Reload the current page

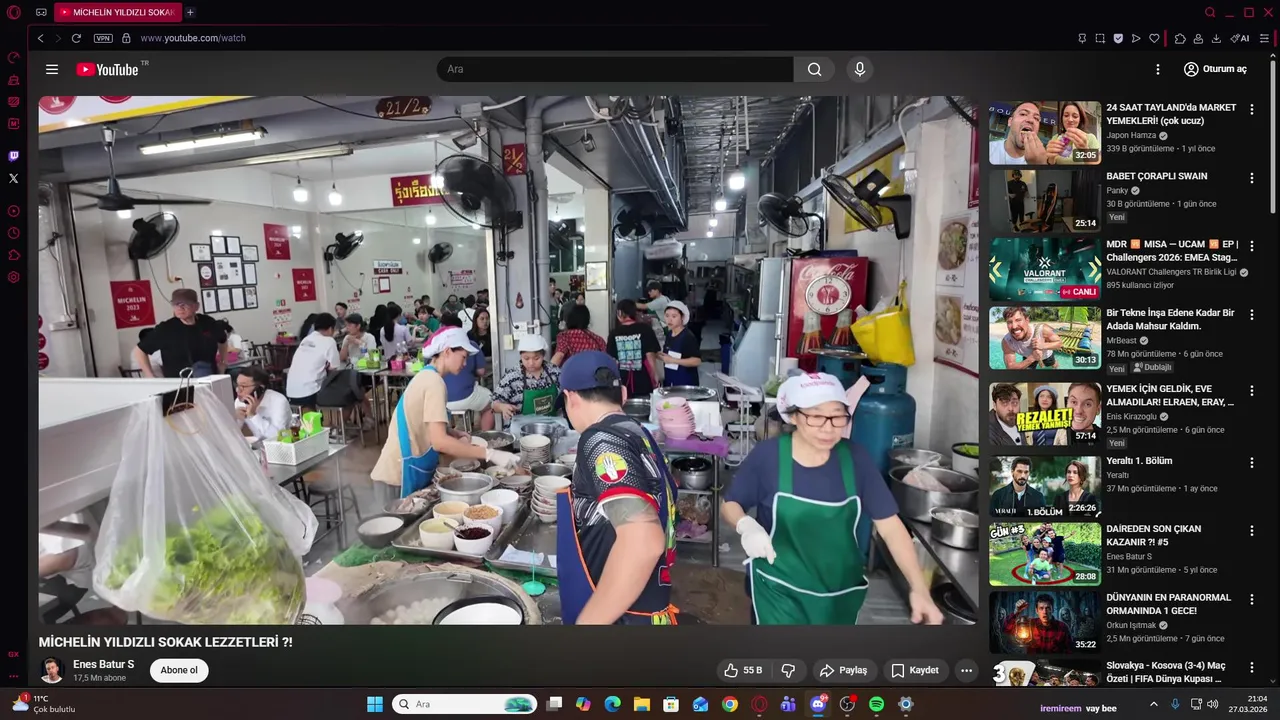click(76, 38)
